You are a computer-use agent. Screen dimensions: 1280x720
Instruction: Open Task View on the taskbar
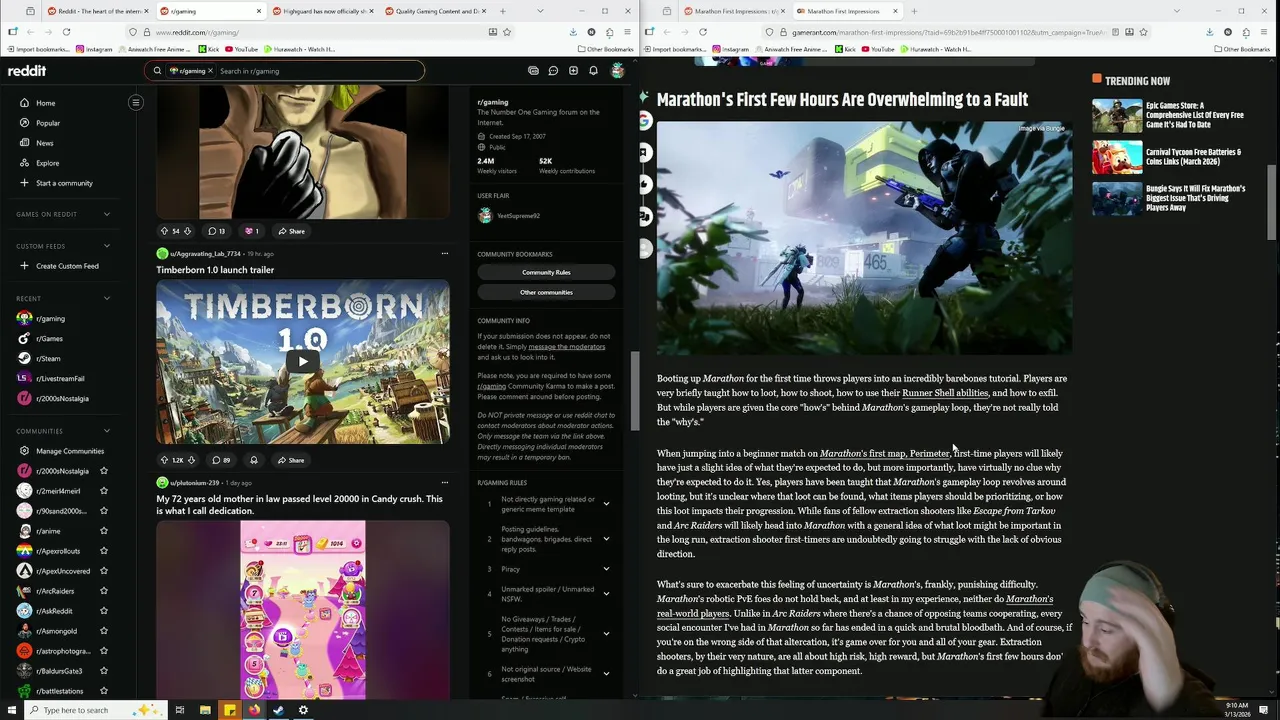click(x=180, y=710)
